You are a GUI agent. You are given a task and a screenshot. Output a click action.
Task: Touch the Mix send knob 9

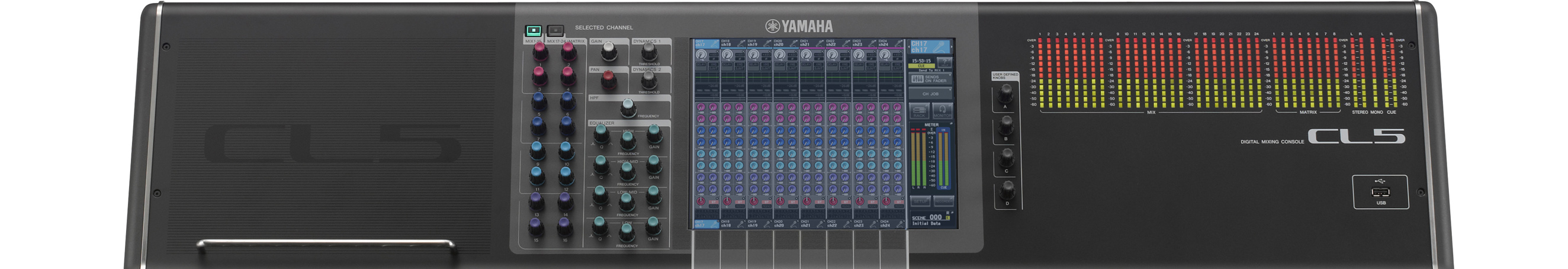[538, 150]
